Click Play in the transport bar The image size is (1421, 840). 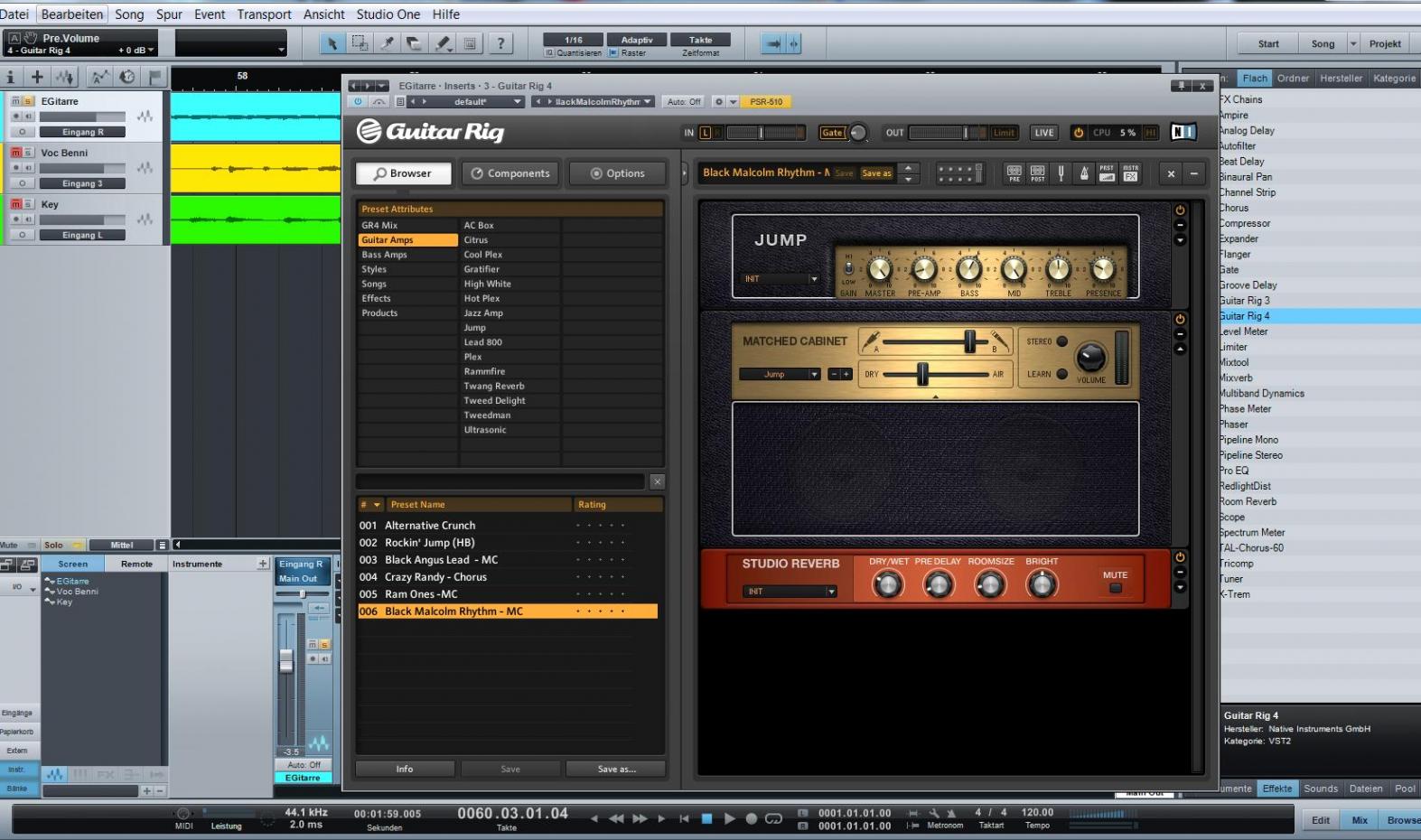point(729,818)
